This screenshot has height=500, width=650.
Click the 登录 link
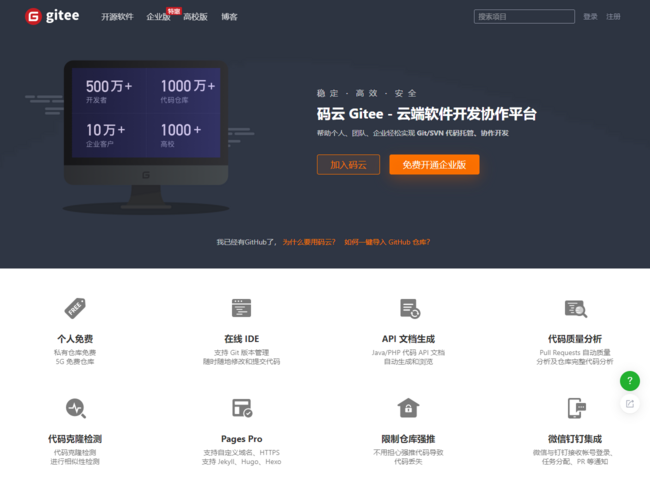tap(590, 17)
